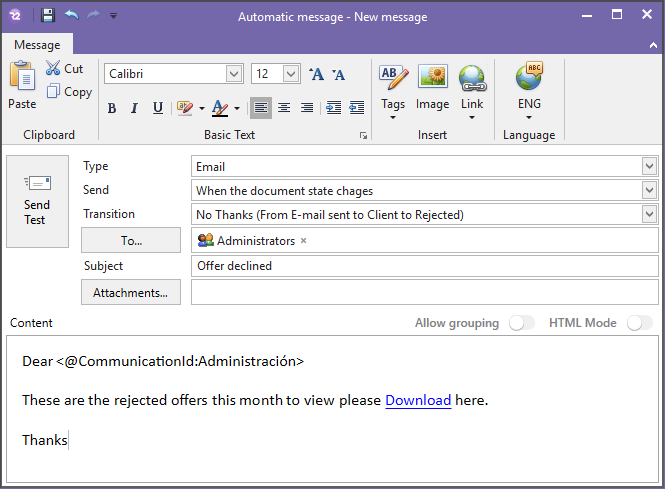Viewport: 665px width, 489px height.
Task: Shrink font size
Action: tap(338, 75)
